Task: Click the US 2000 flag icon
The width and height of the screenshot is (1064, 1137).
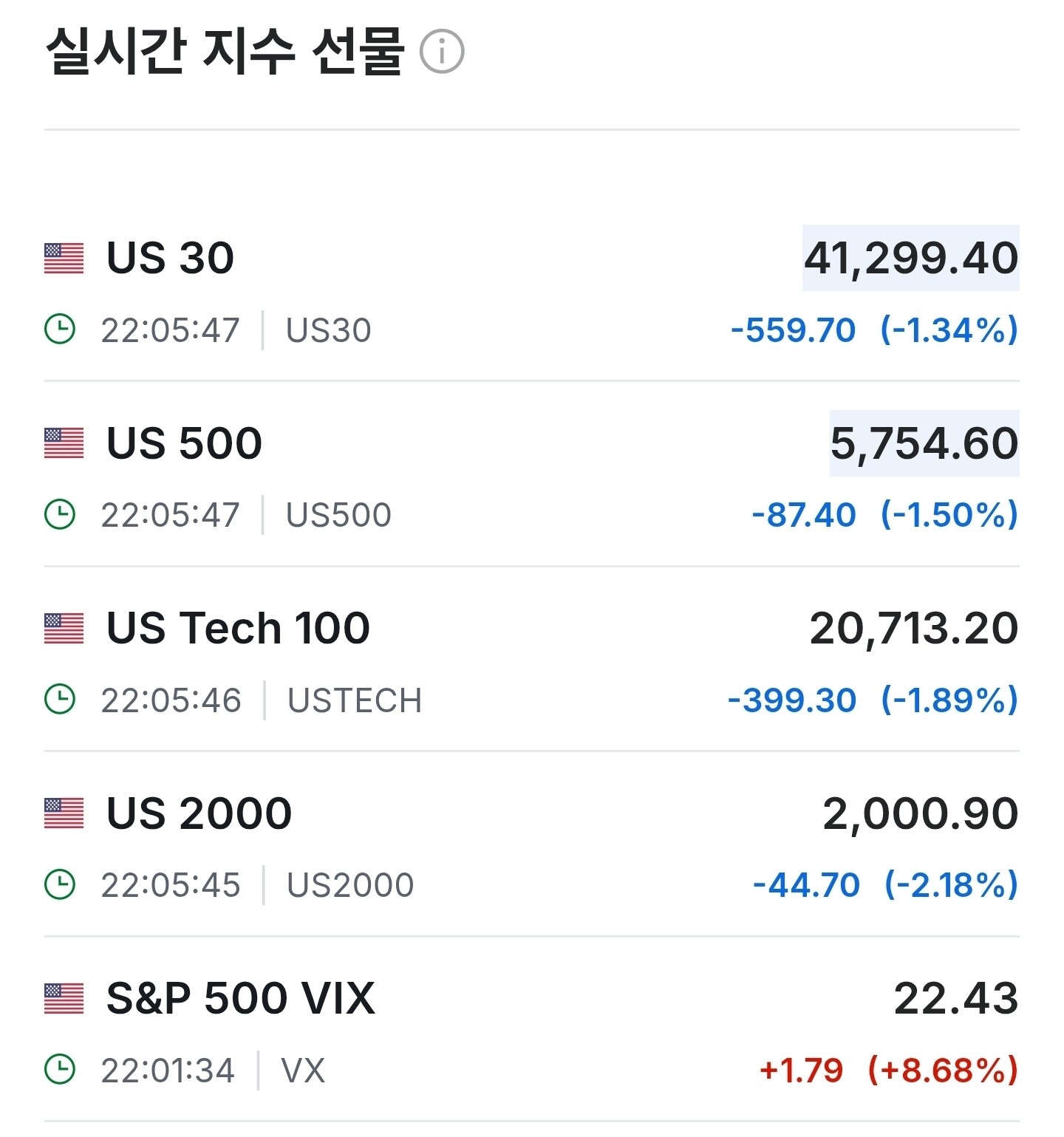Action: [x=64, y=813]
